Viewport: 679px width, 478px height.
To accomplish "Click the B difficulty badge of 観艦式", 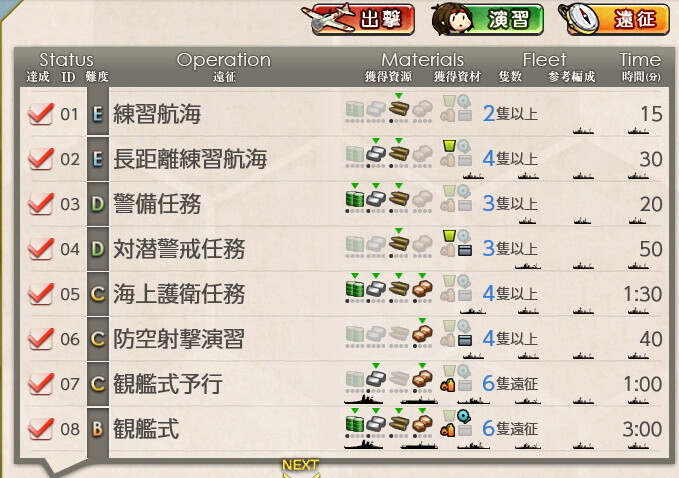I will click(x=98, y=429).
